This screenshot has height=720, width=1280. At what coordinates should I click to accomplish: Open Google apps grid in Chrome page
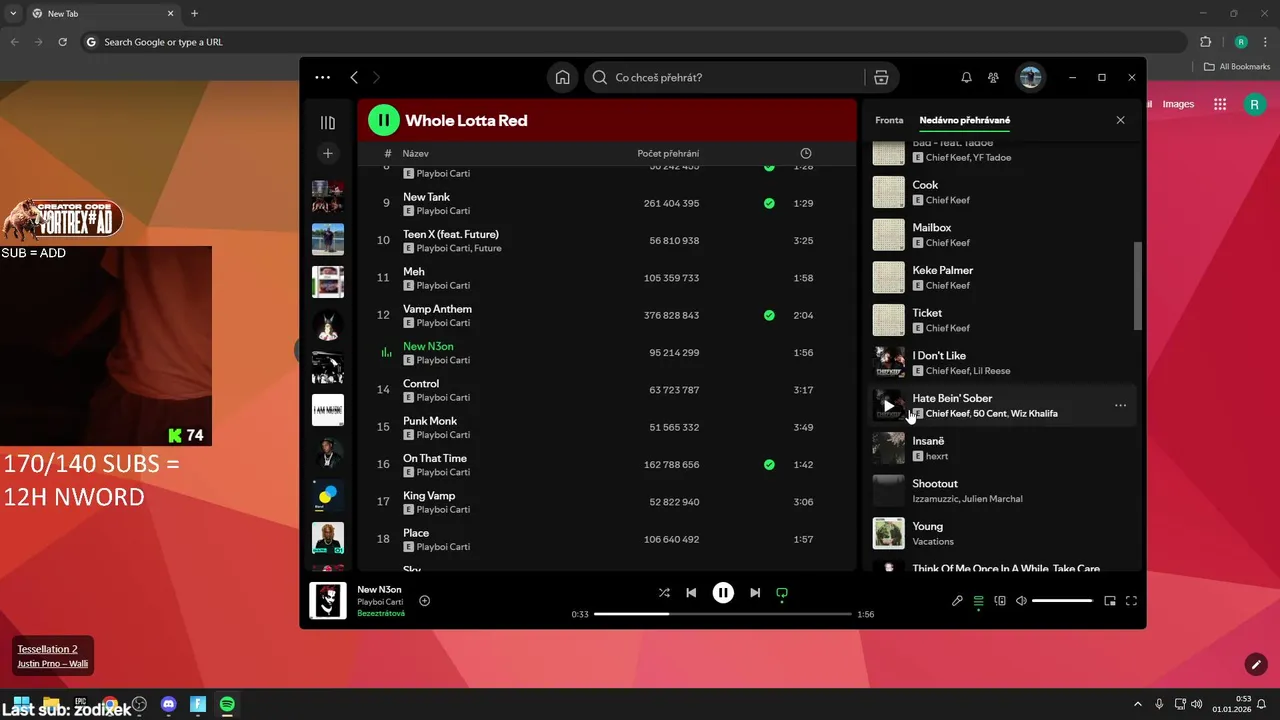click(1220, 104)
